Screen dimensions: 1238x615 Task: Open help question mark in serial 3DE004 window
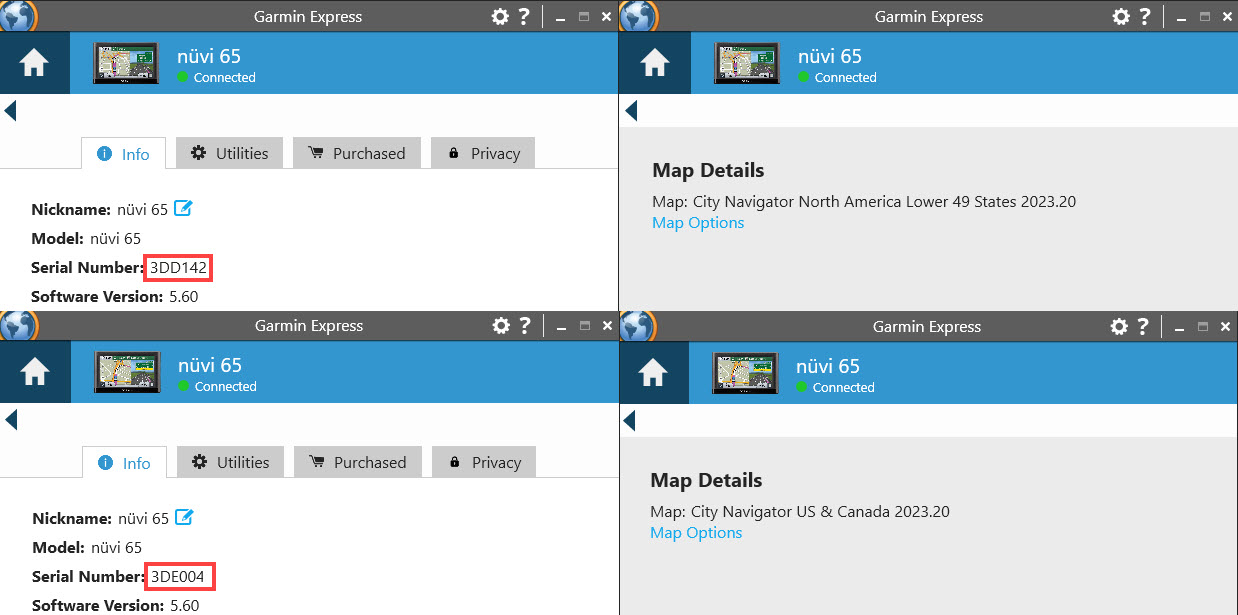coord(525,326)
